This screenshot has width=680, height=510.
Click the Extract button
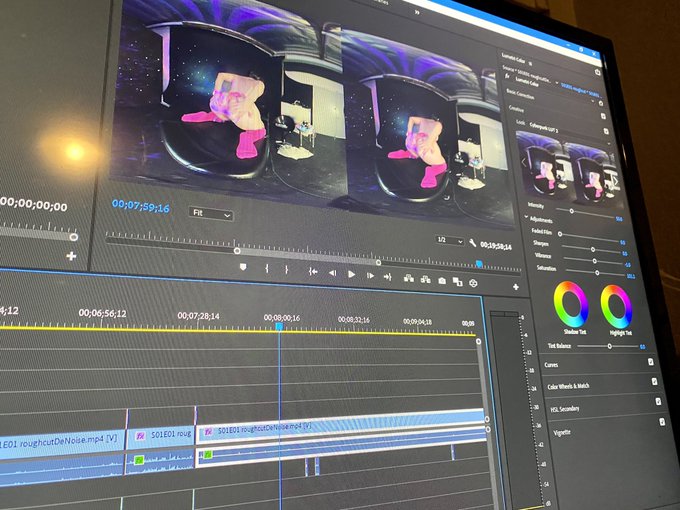(x=425, y=280)
